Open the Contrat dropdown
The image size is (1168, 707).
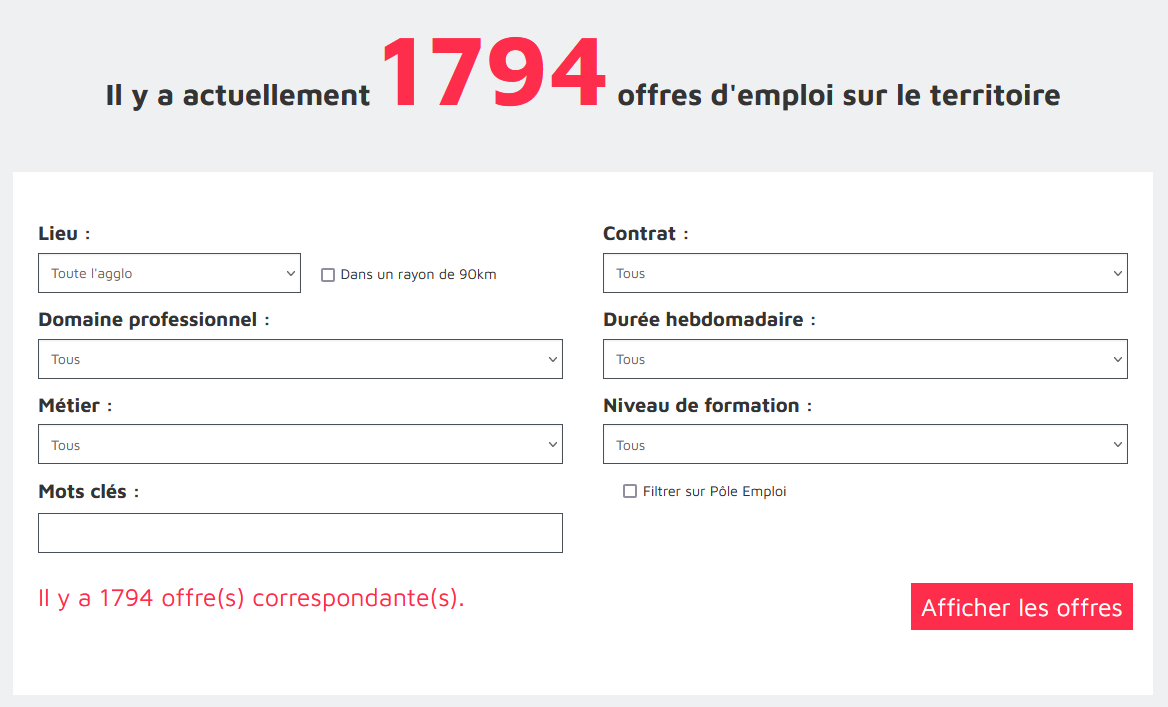click(865, 273)
